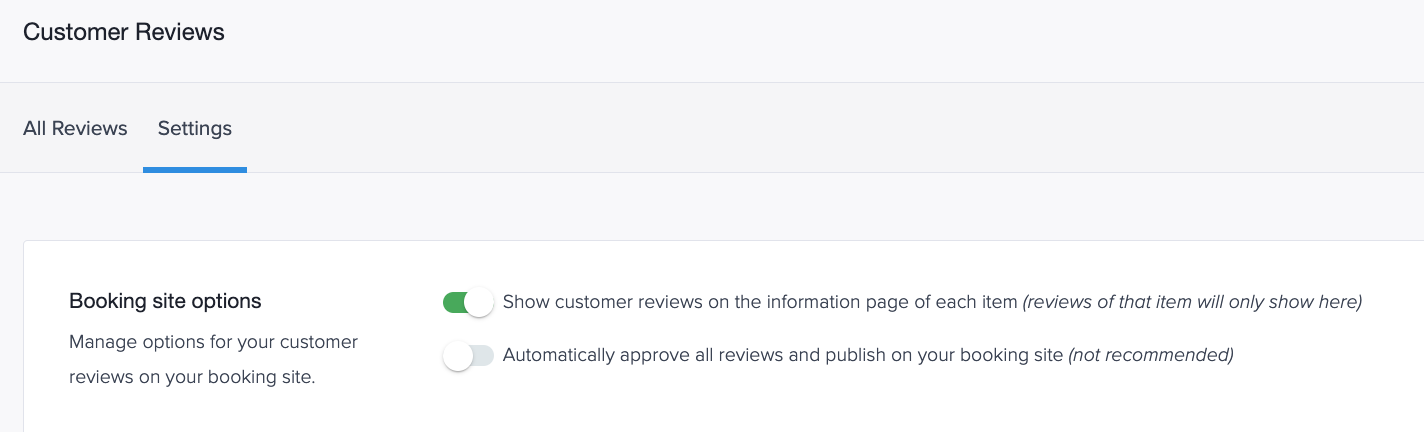1424x432 pixels.
Task: Click the green track of reviews switch
Action: point(454,302)
